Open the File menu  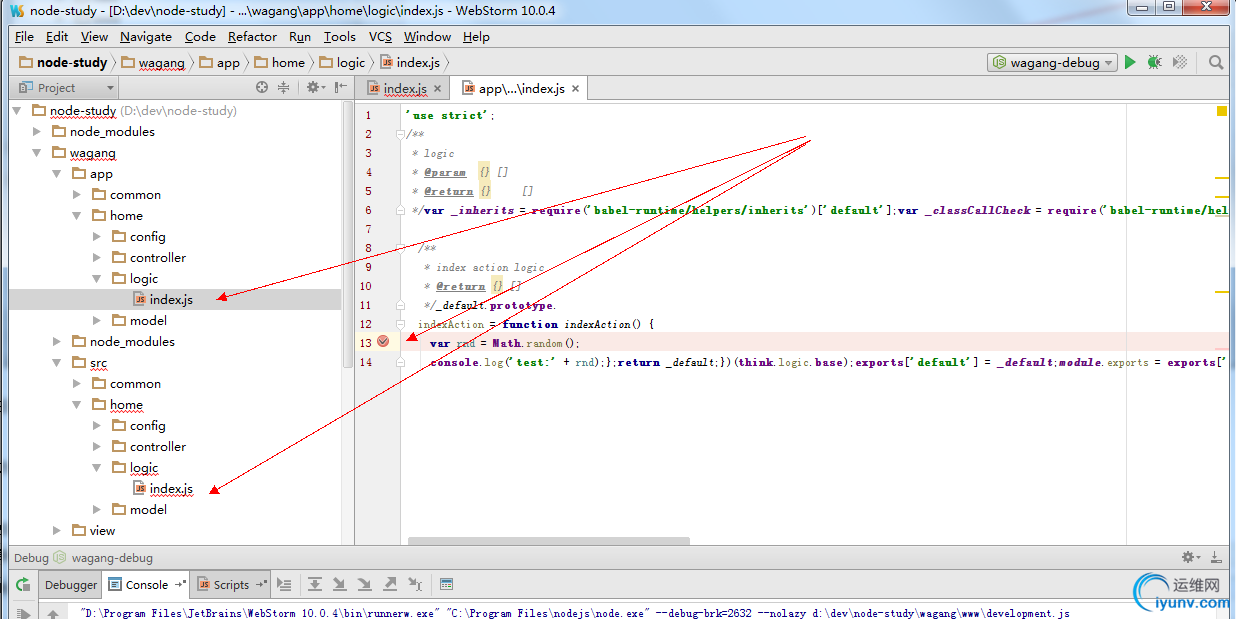[x=25, y=37]
